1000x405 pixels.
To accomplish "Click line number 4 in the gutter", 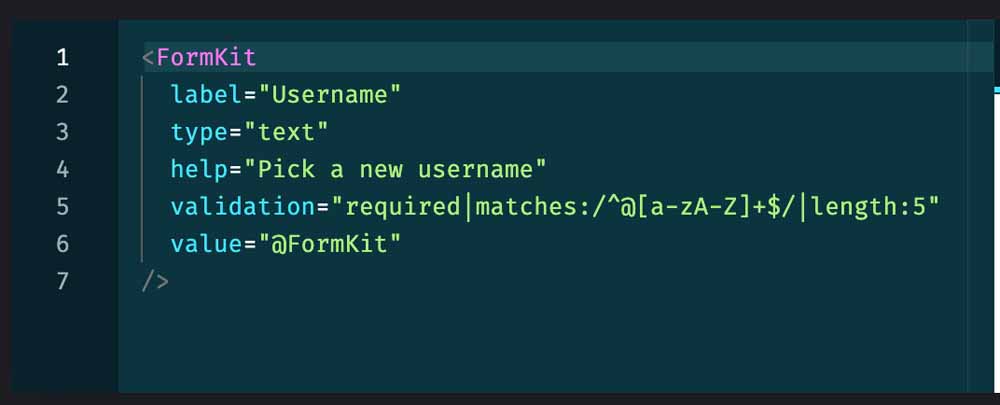I will (x=62, y=169).
